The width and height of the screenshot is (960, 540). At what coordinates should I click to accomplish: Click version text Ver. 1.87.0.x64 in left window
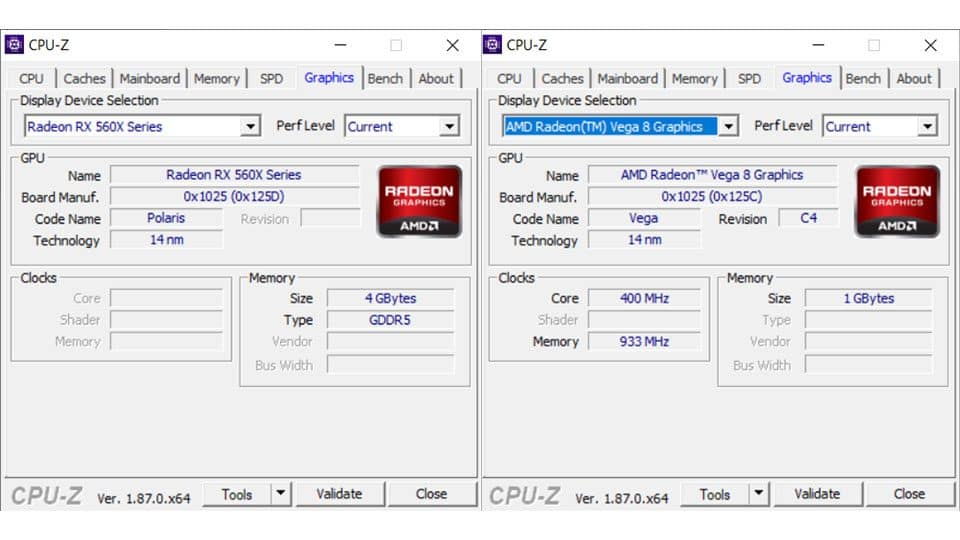(x=143, y=498)
